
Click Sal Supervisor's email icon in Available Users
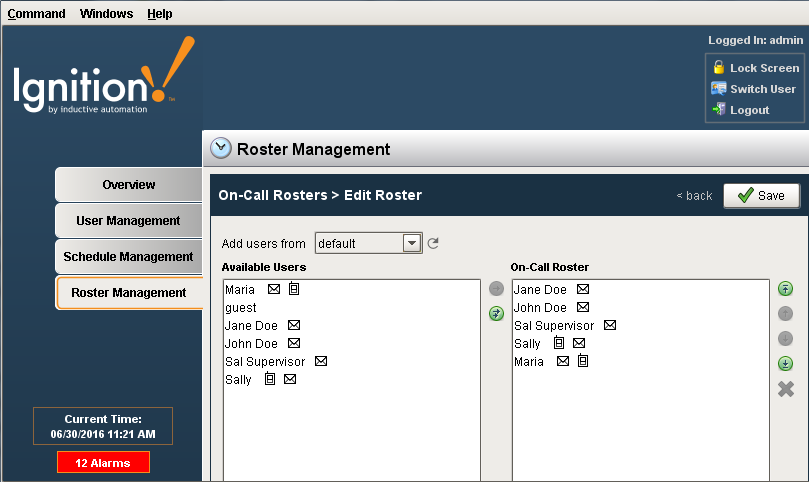tap(321, 361)
